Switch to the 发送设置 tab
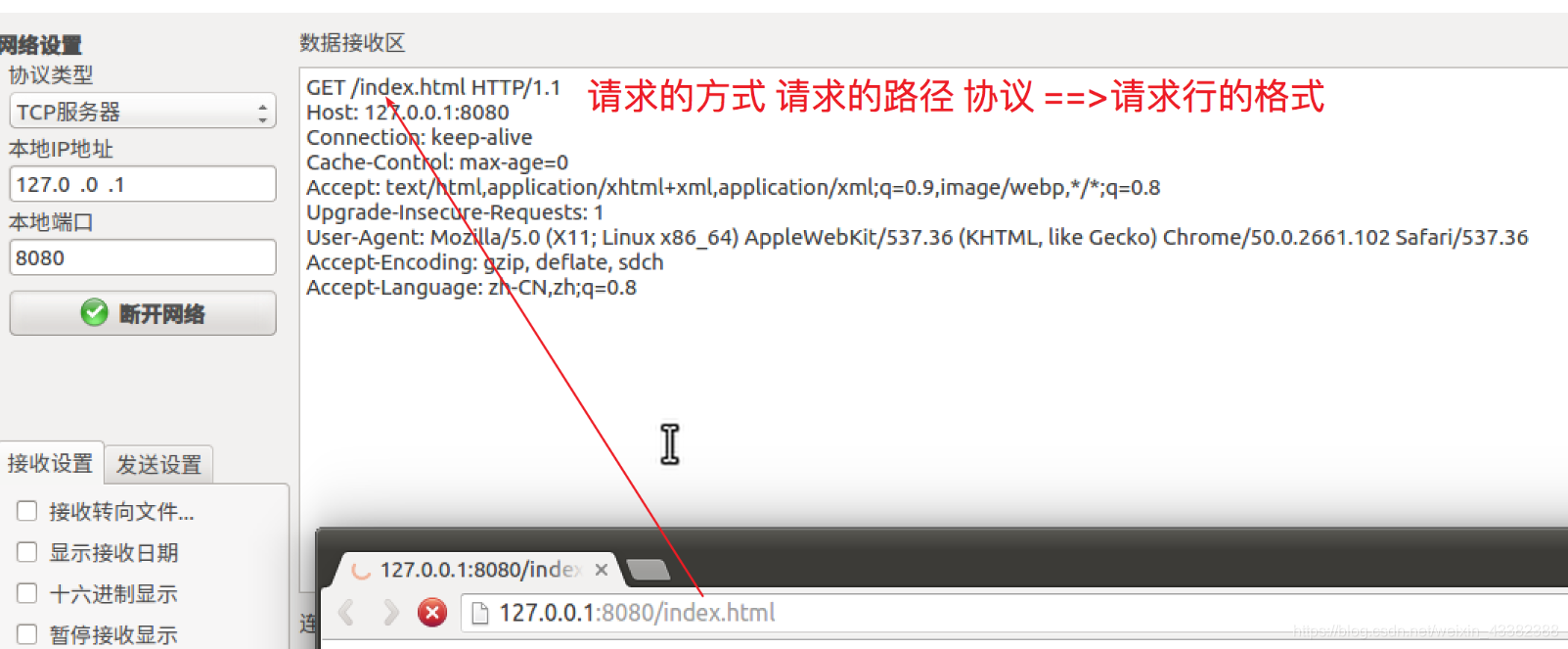The image size is (1568, 649). (x=158, y=464)
